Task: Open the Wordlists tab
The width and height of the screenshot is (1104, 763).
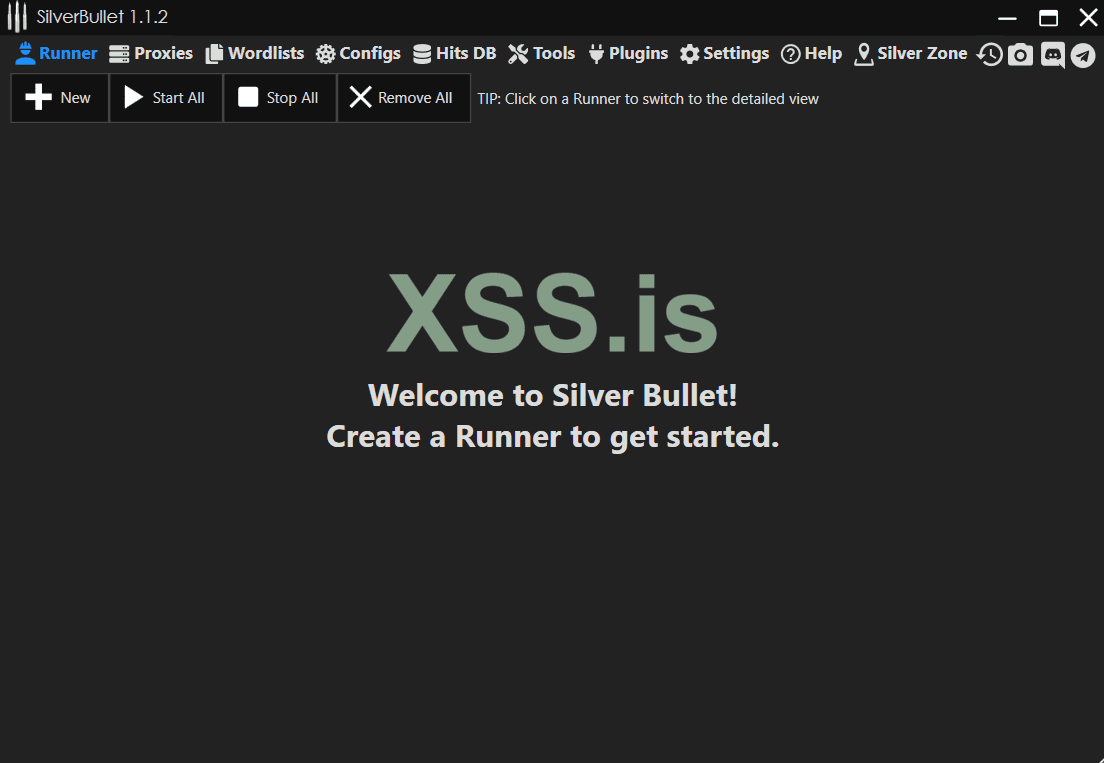Action: (x=255, y=53)
